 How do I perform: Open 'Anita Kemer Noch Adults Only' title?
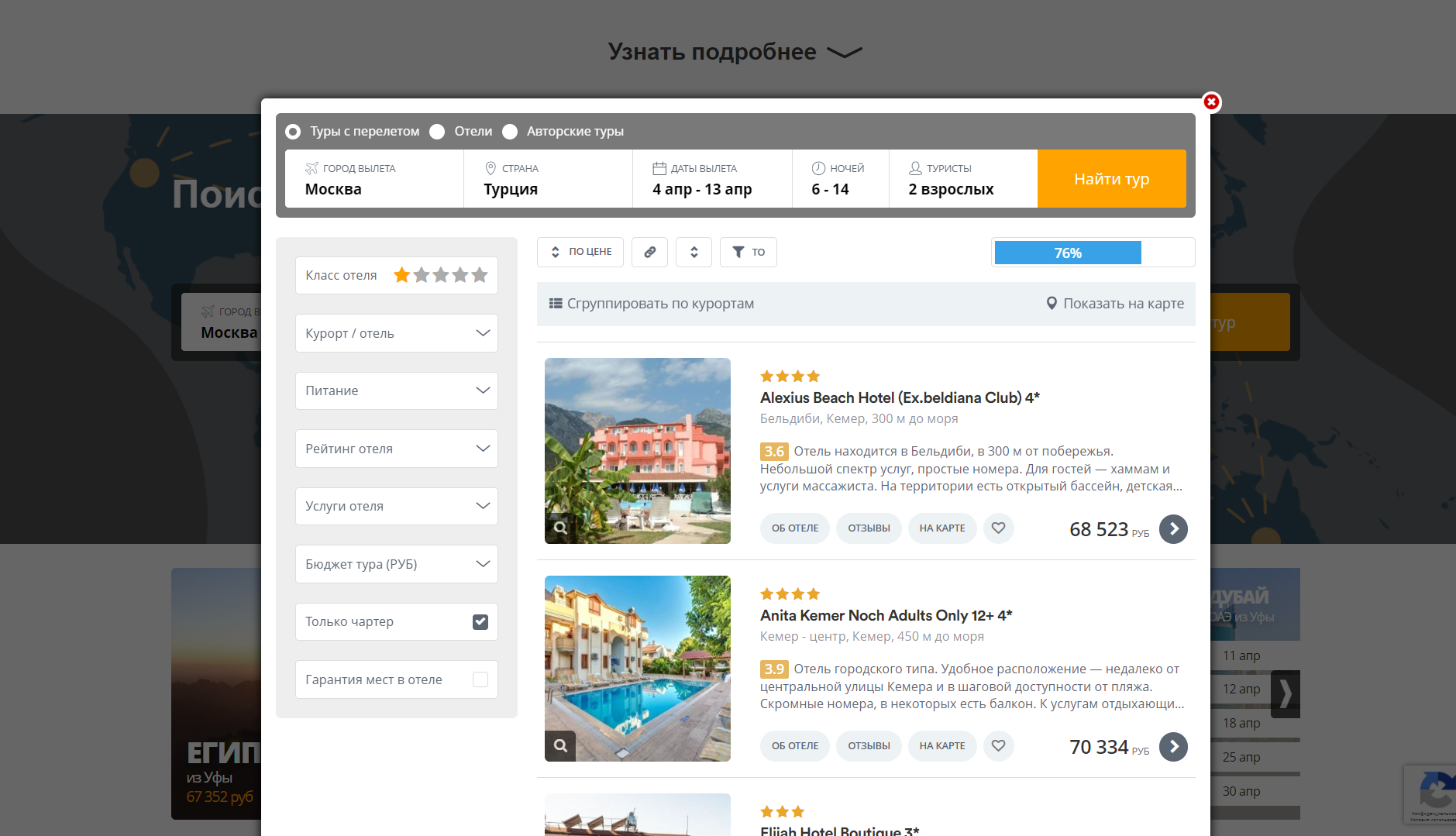[x=886, y=615]
